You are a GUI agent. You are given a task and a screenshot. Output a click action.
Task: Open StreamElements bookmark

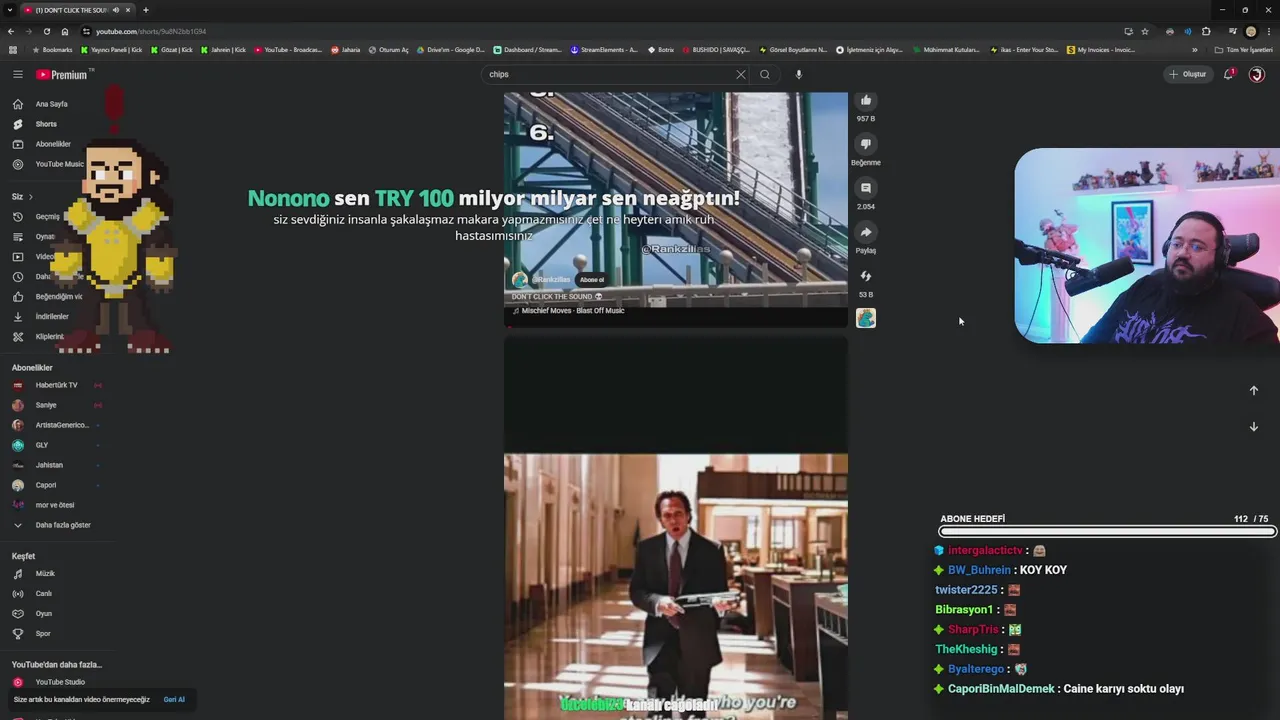point(604,49)
